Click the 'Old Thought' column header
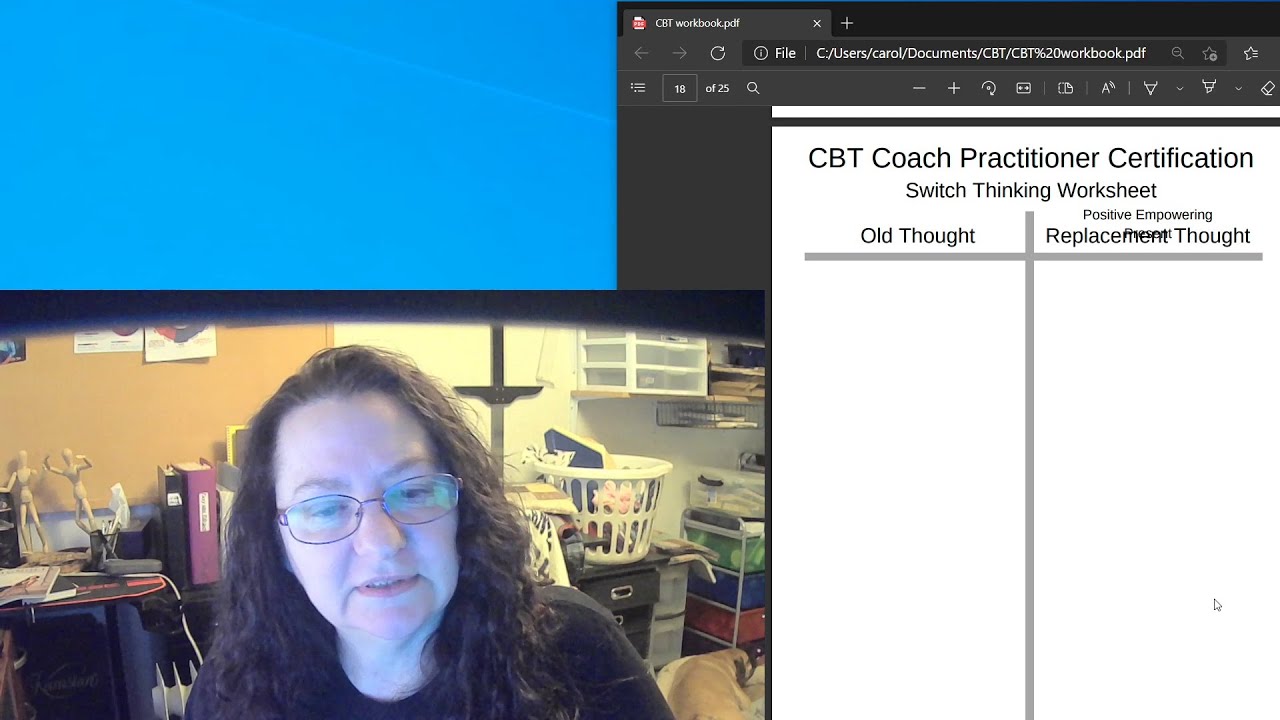Image resolution: width=1280 pixels, height=720 pixels. [917, 236]
